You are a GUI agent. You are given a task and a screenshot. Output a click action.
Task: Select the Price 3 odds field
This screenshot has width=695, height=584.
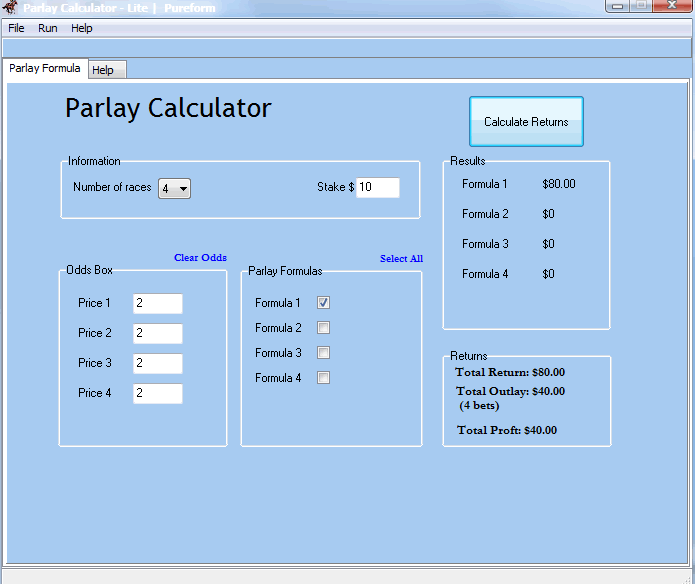coord(158,363)
